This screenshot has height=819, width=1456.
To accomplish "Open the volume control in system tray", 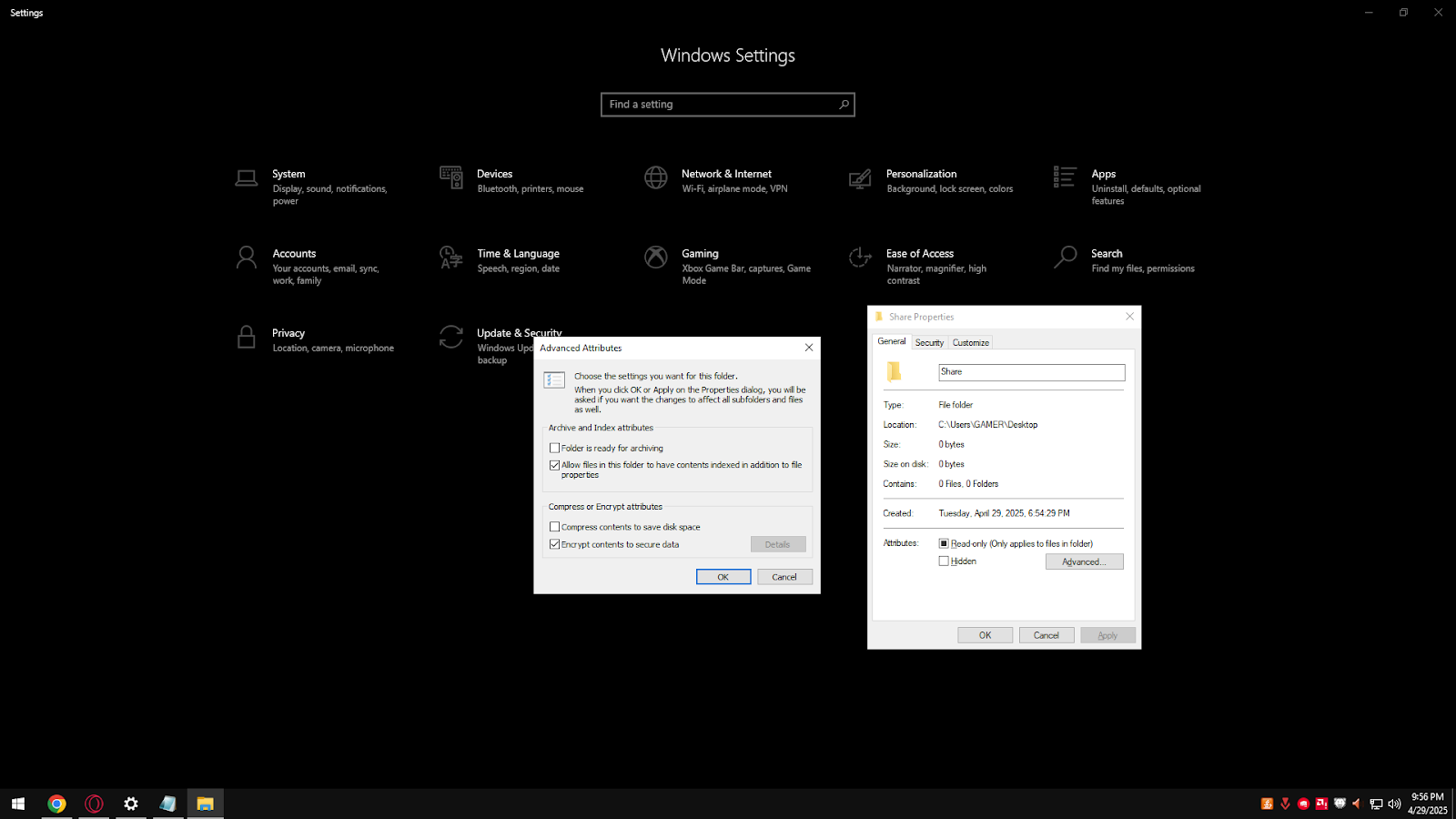I will coord(1392,804).
